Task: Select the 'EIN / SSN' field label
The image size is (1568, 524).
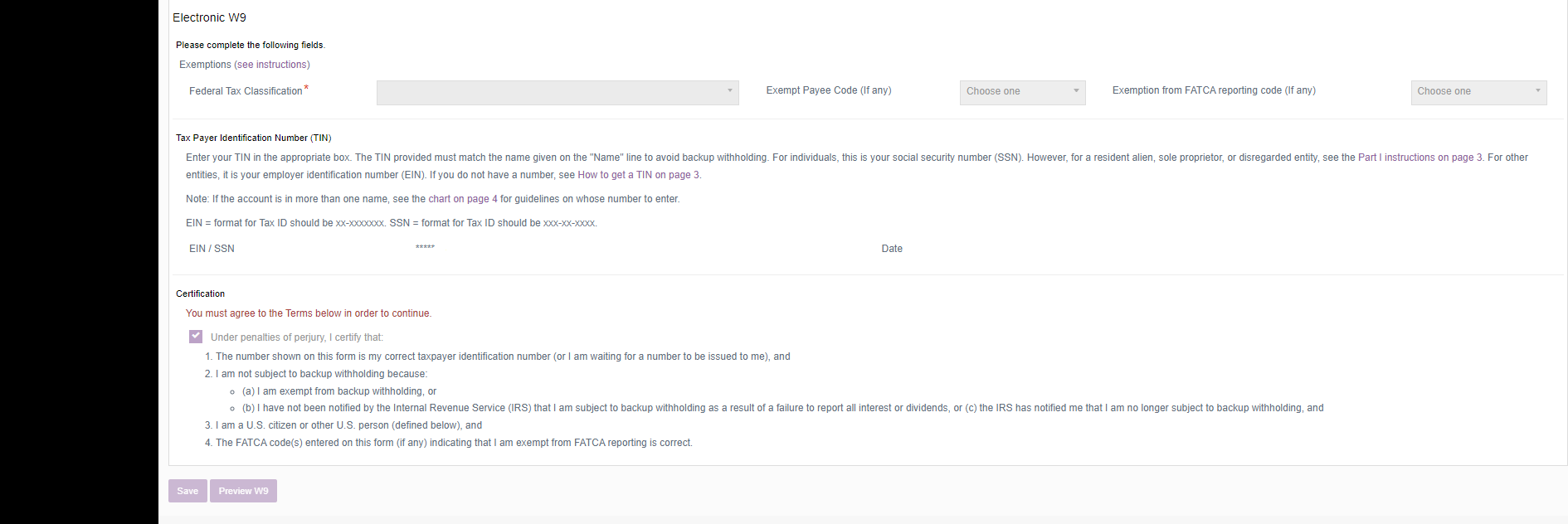Action: pyautogui.click(x=212, y=249)
